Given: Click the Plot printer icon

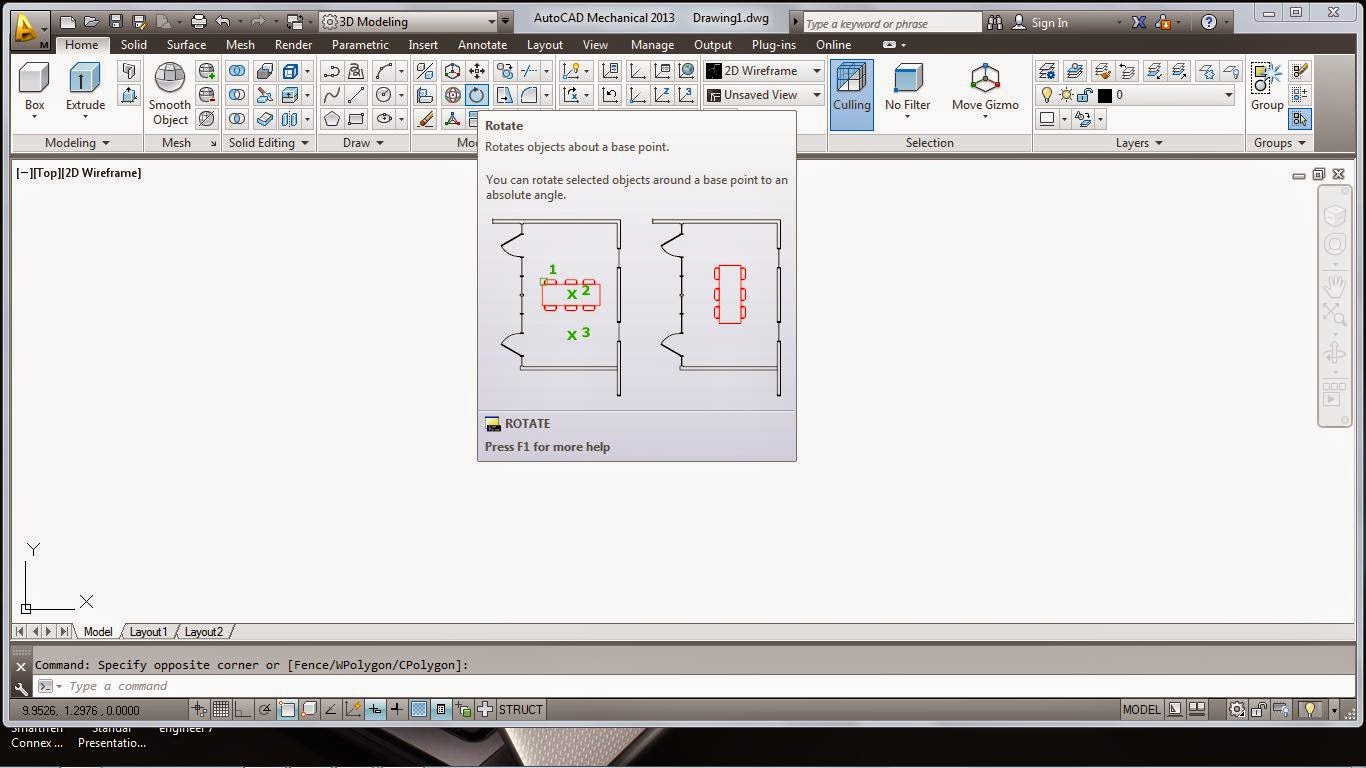Looking at the screenshot, I should [x=198, y=21].
